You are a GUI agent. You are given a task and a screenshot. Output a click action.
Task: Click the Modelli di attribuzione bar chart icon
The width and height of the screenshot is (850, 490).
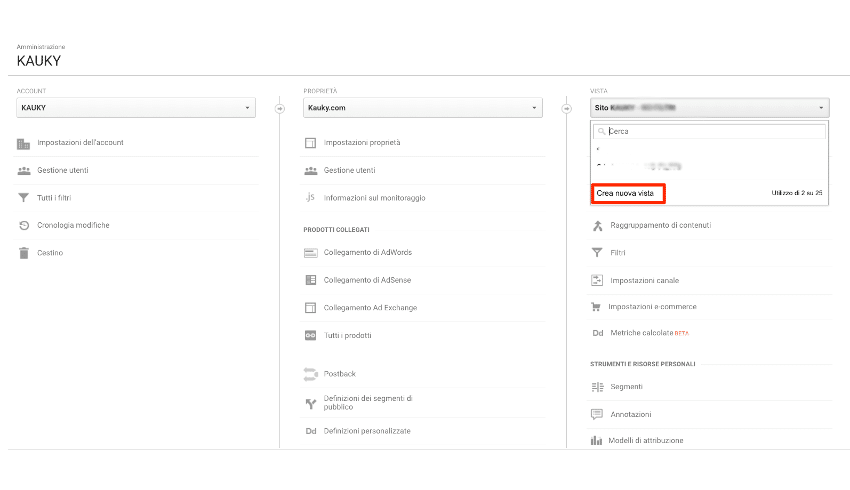(x=596, y=441)
